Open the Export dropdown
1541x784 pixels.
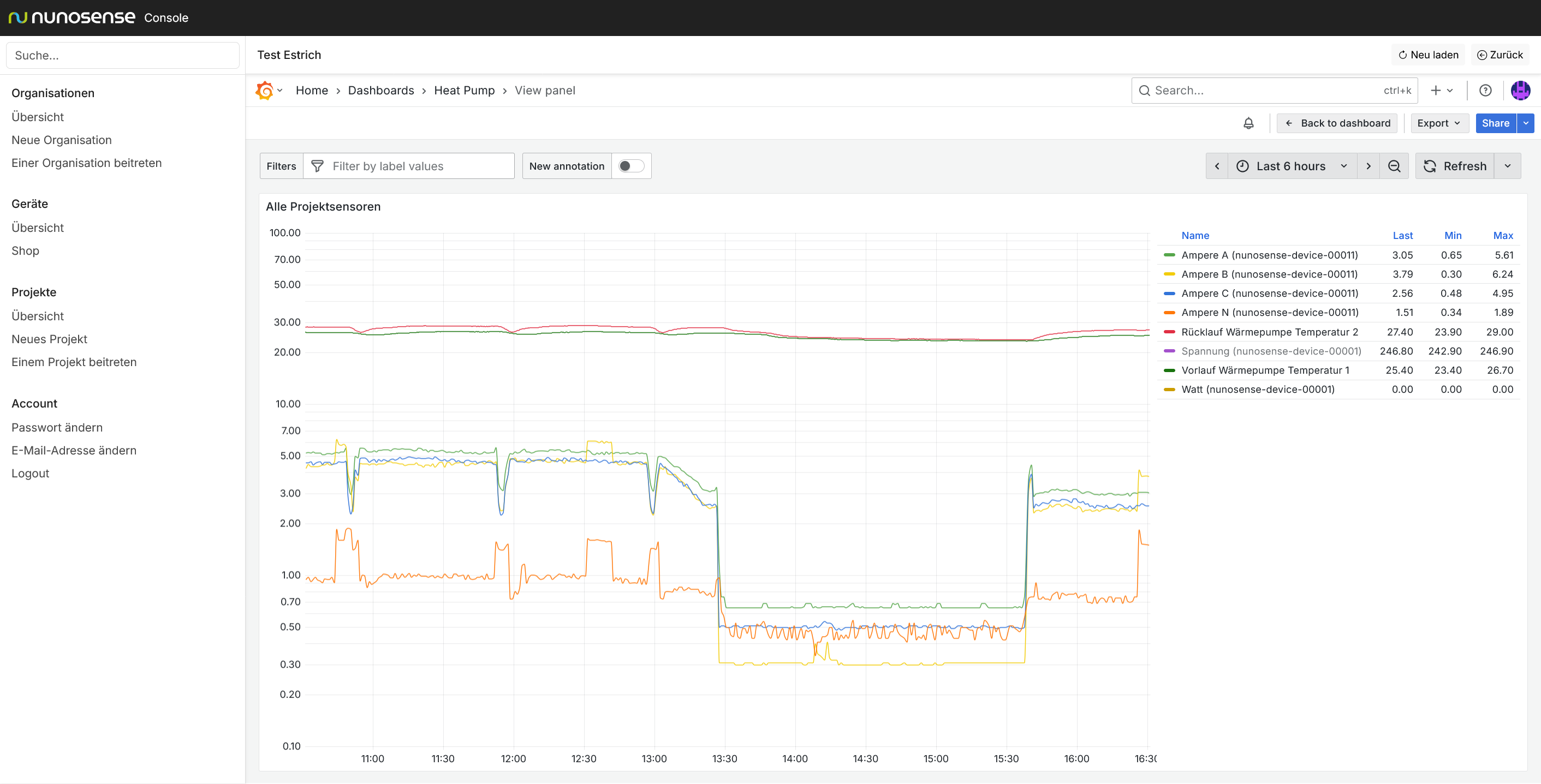(x=1439, y=123)
